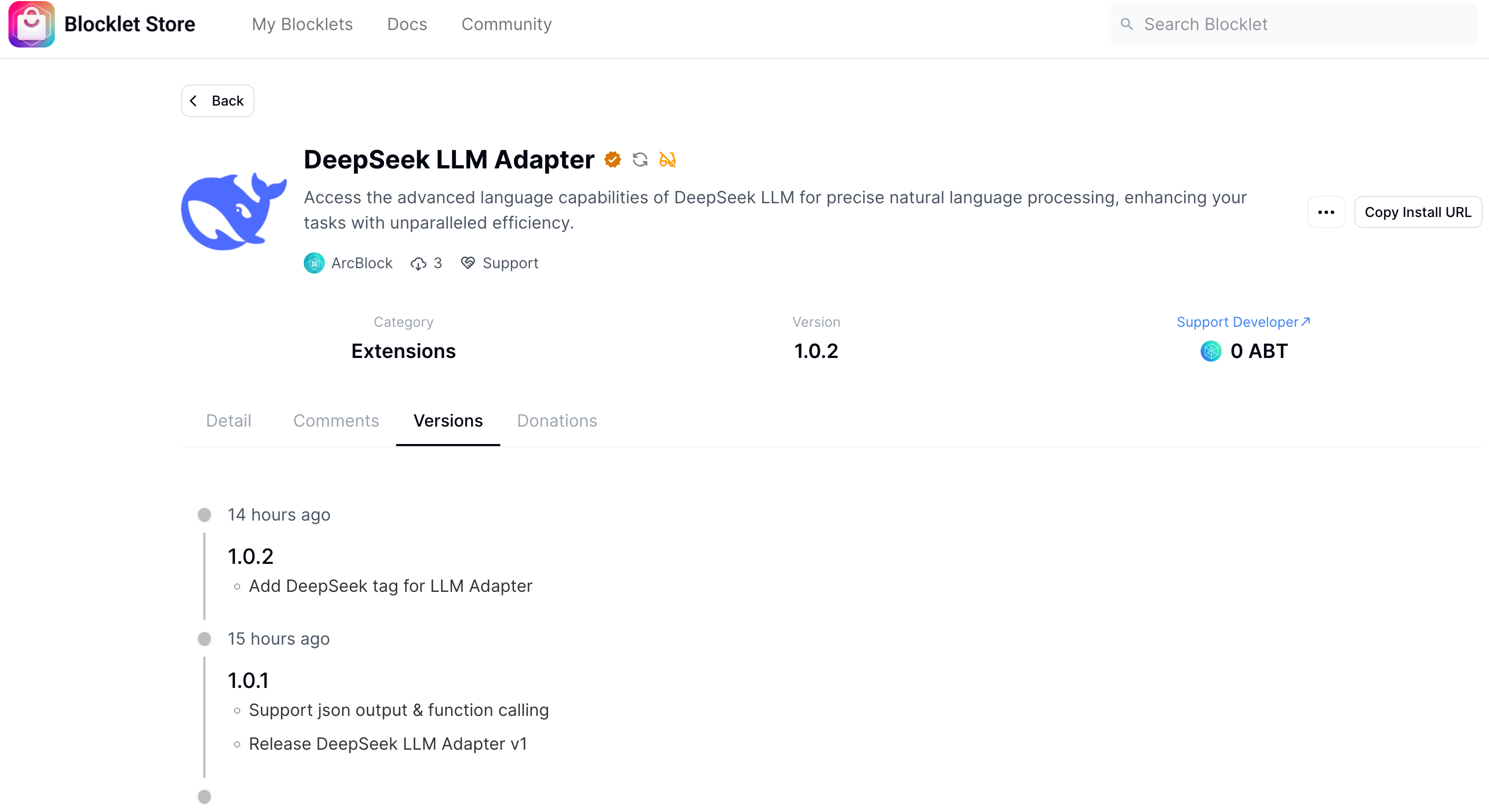Viewport: 1489px width, 812px height.
Task: Switch to the Detail tab
Action: (x=228, y=420)
